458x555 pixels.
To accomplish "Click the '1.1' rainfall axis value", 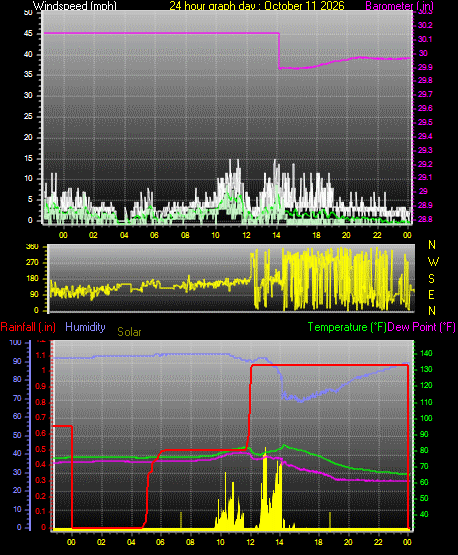I will (x=41, y=355).
